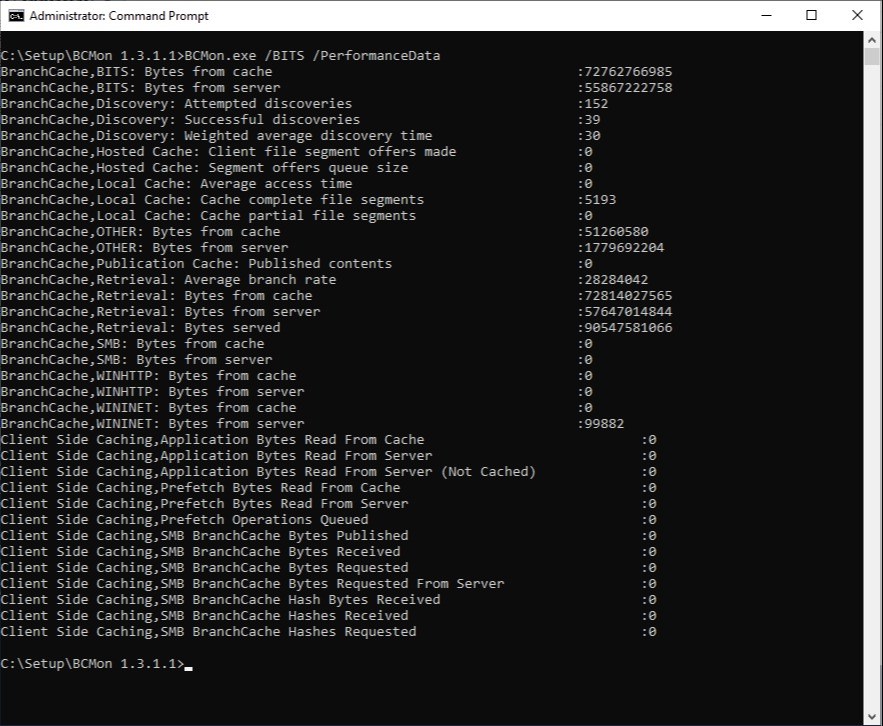Click the scrollbar down arrow
Image resolution: width=883 pixels, height=726 pixels.
click(x=872, y=716)
